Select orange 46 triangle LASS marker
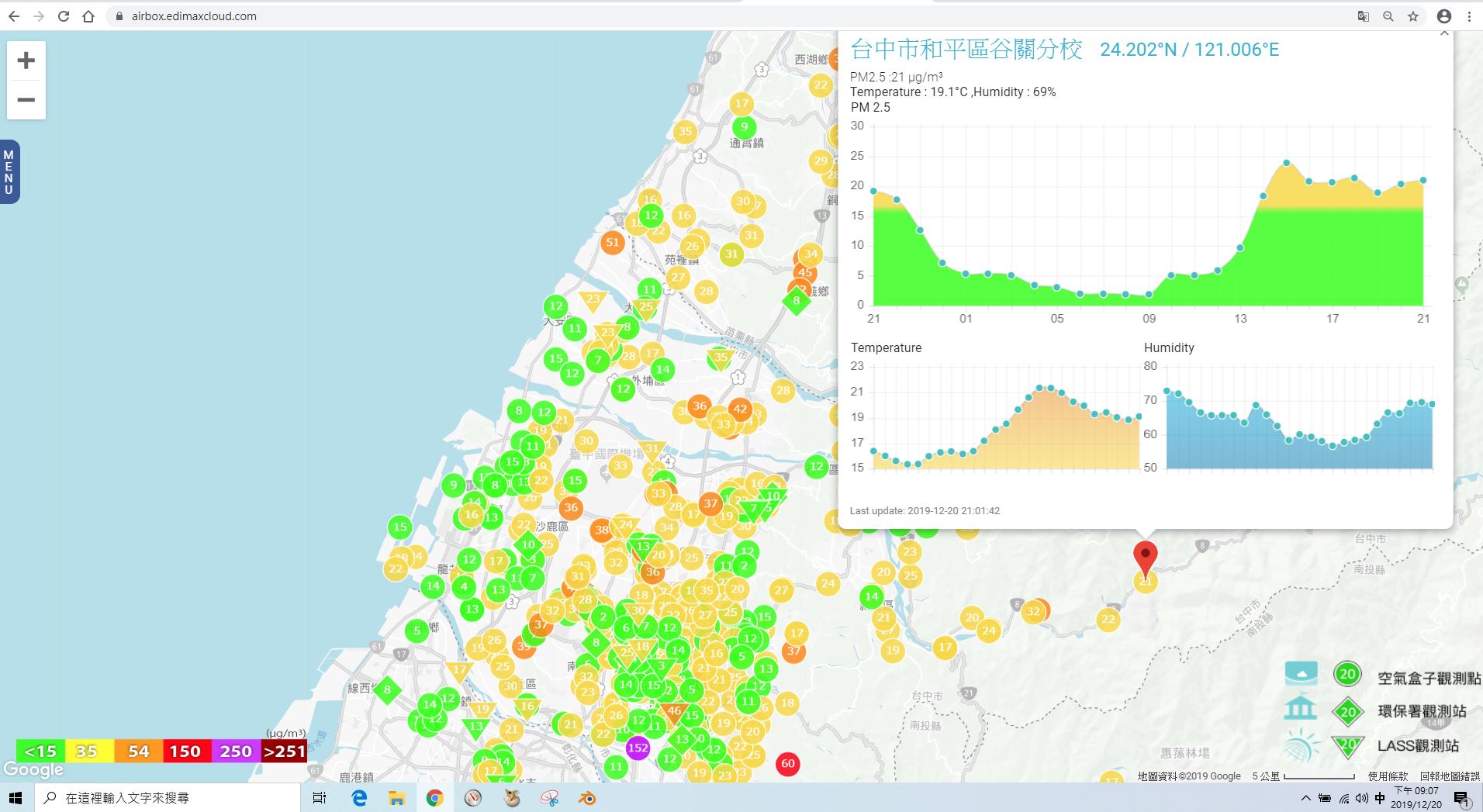The height and width of the screenshot is (812, 1483). pyautogui.click(x=674, y=710)
